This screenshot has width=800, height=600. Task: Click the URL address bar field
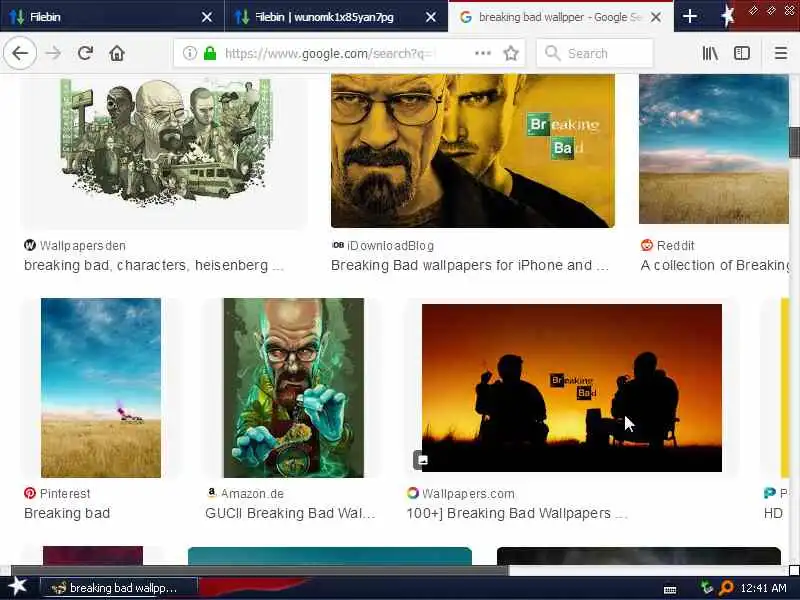[x=349, y=53]
